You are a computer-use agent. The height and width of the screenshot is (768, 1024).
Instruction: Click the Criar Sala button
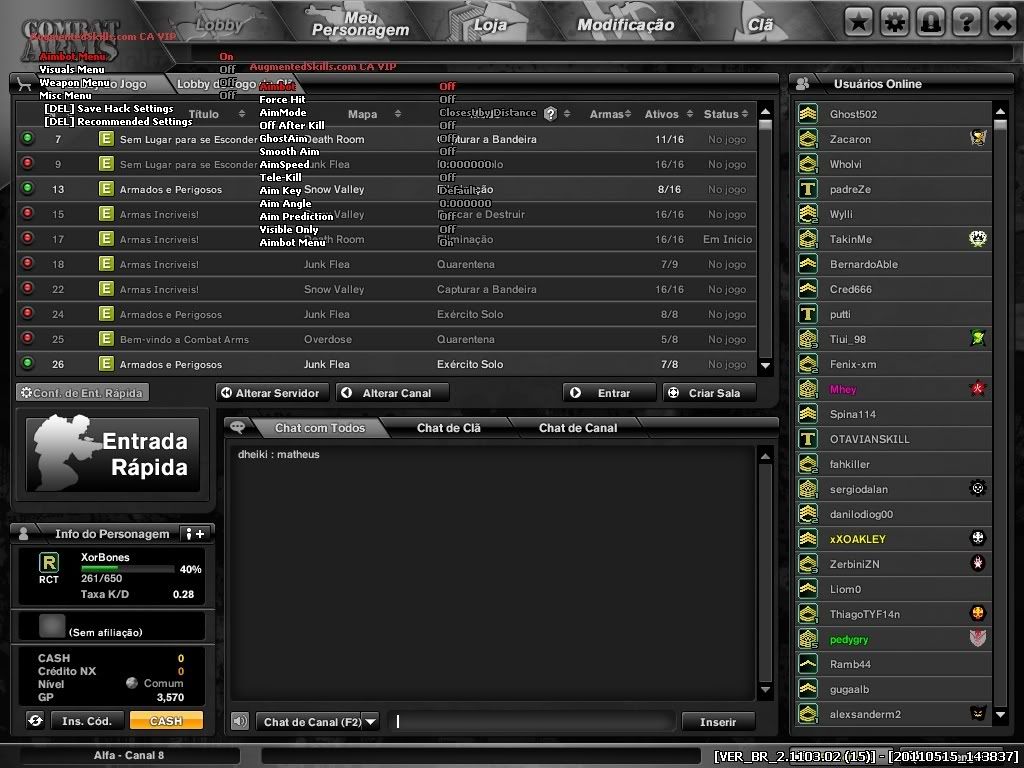(710, 392)
